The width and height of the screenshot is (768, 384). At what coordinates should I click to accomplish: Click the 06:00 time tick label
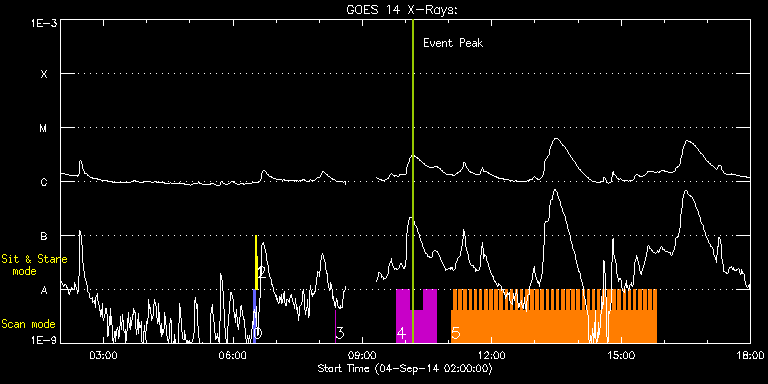point(233,356)
